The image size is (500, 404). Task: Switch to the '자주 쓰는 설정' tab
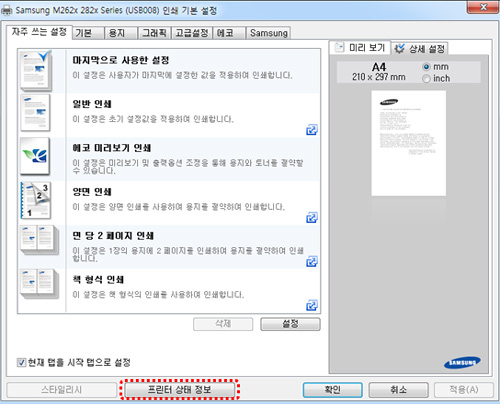[x=39, y=32]
